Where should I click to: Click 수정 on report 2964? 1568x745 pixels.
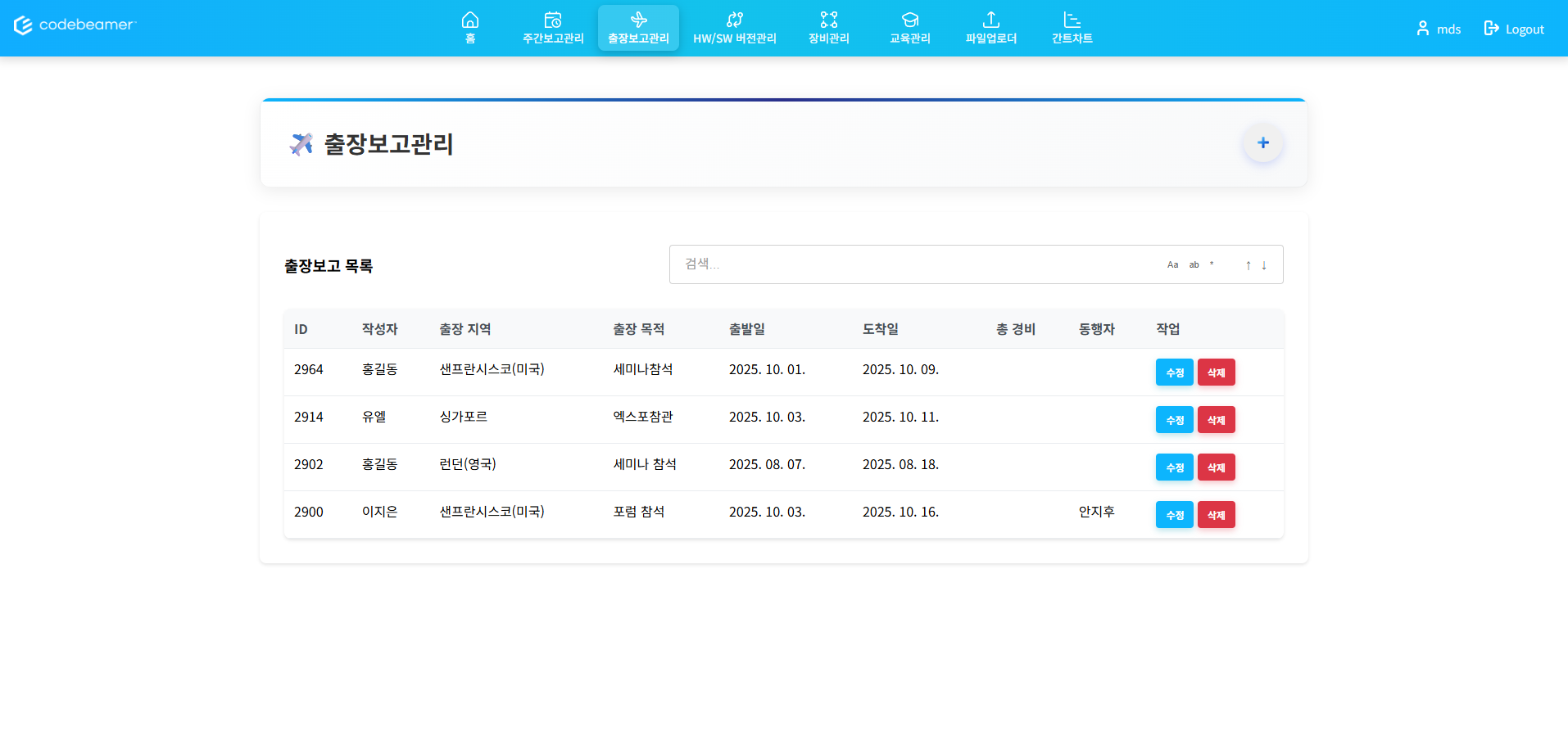(x=1174, y=372)
